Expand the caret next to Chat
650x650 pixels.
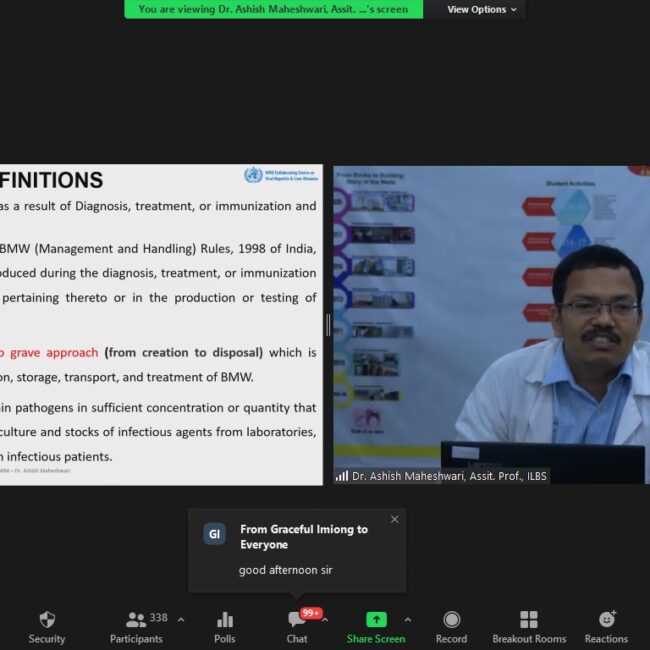[325, 620]
